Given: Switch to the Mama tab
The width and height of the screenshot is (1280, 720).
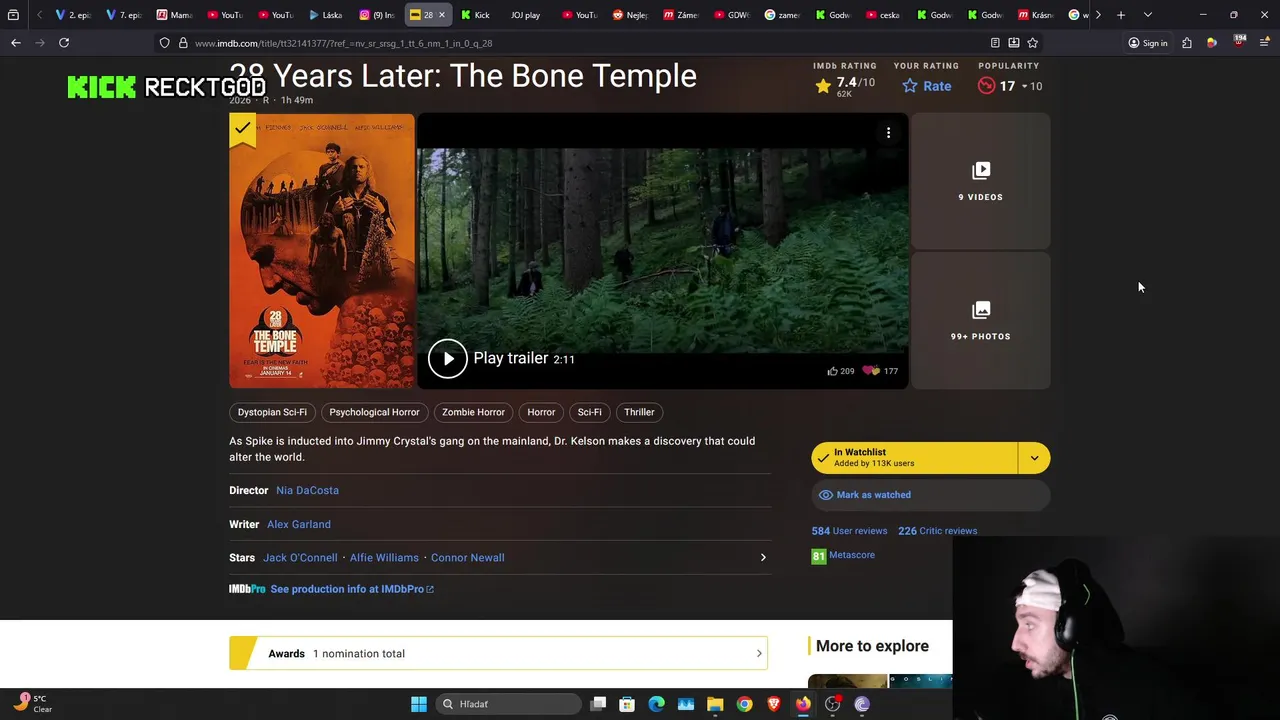Looking at the screenshot, I should click(175, 15).
